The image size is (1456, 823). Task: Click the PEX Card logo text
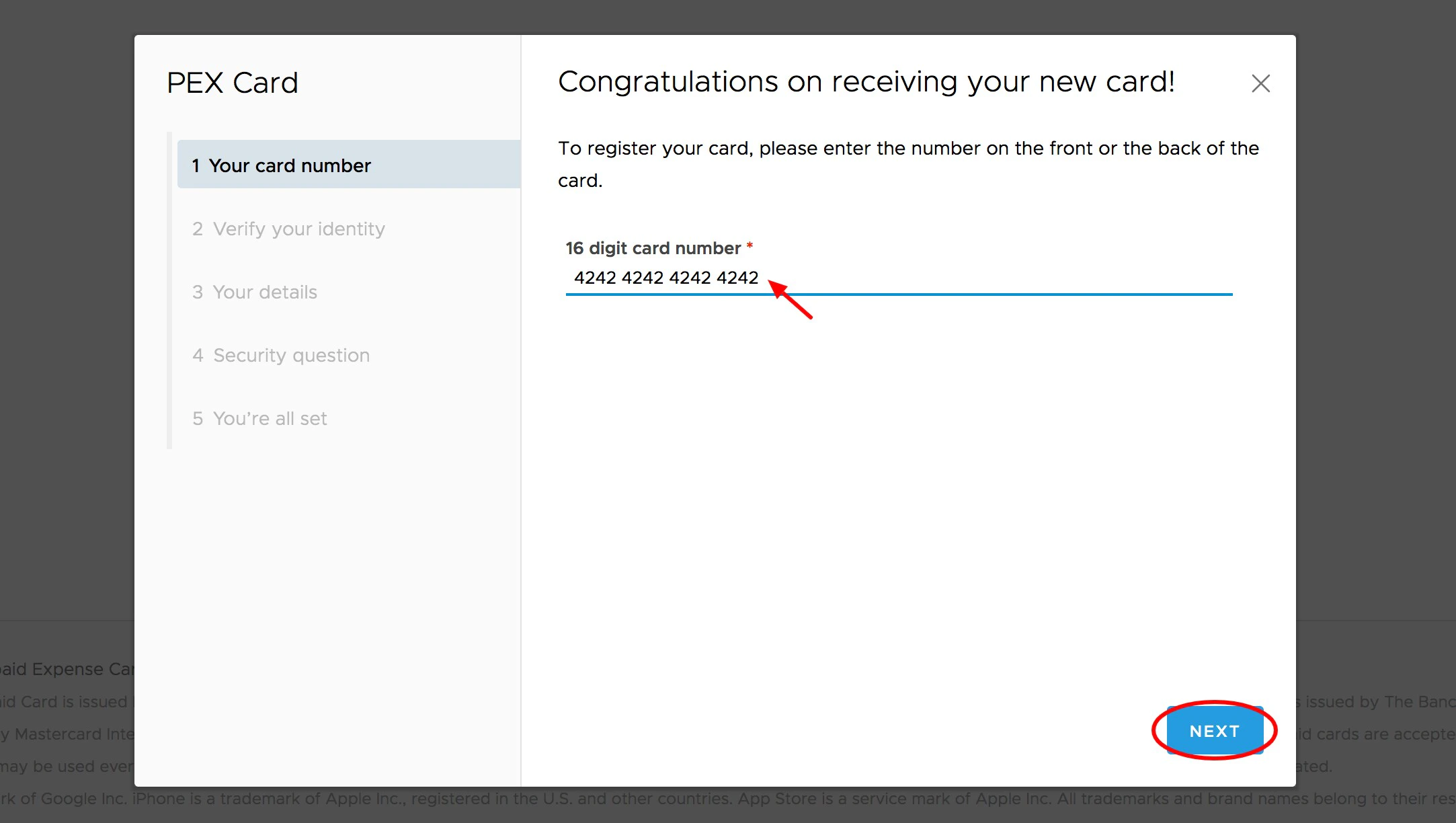tap(233, 82)
